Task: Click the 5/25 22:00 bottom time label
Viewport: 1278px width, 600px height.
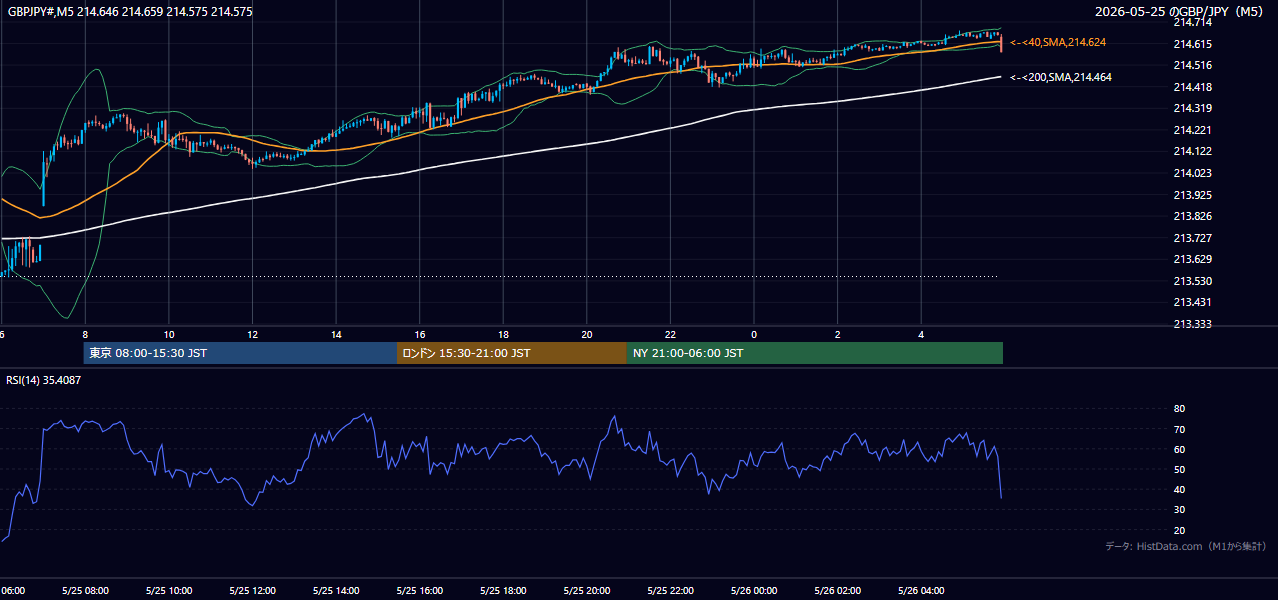Action: [x=670, y=591]
